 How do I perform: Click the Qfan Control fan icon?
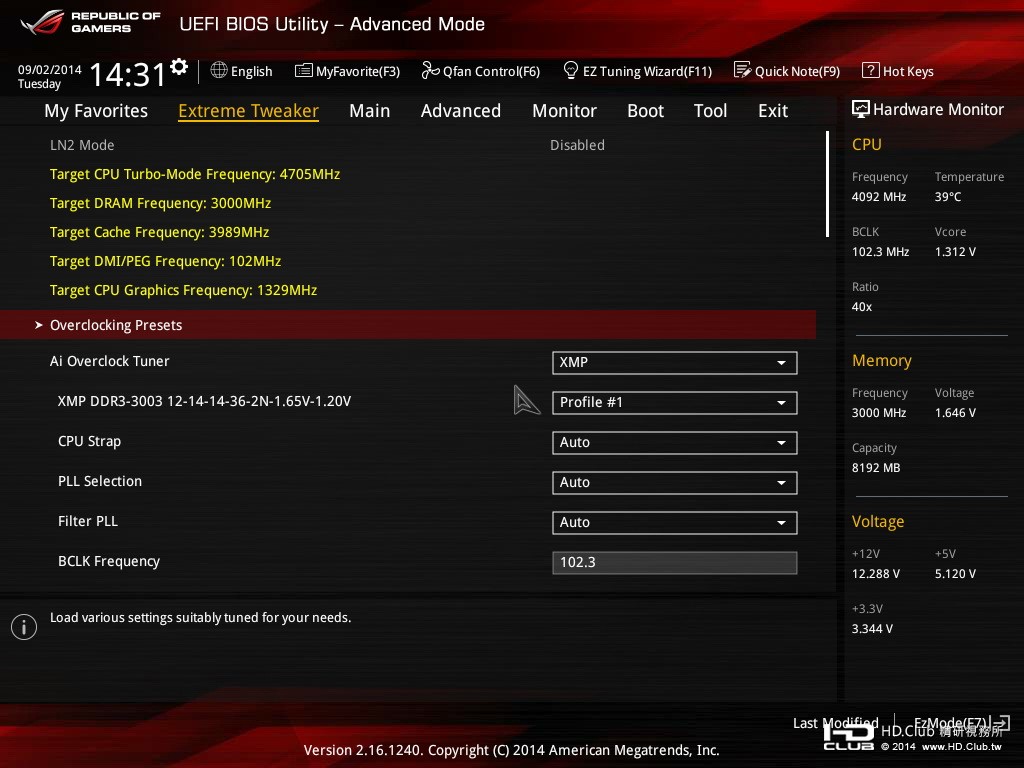pyautogui.click(x=430, y=70)
